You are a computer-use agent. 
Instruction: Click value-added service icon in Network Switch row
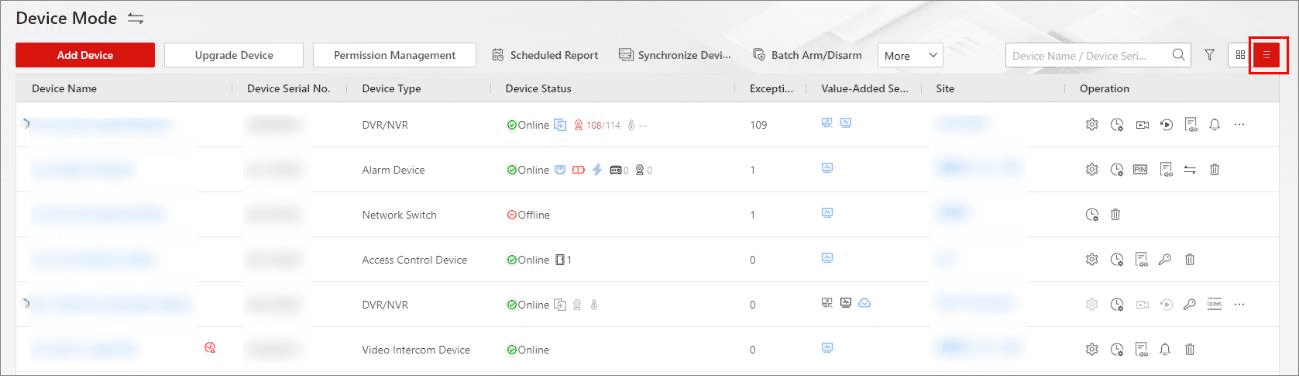pyautogui.click(x=827, y=213)
